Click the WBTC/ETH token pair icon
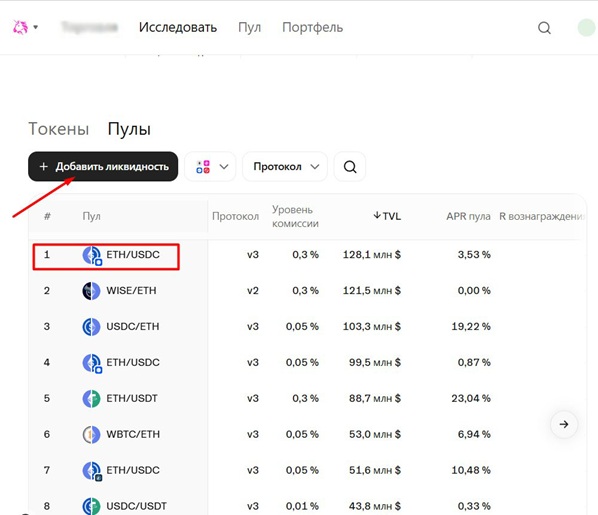 91,435
